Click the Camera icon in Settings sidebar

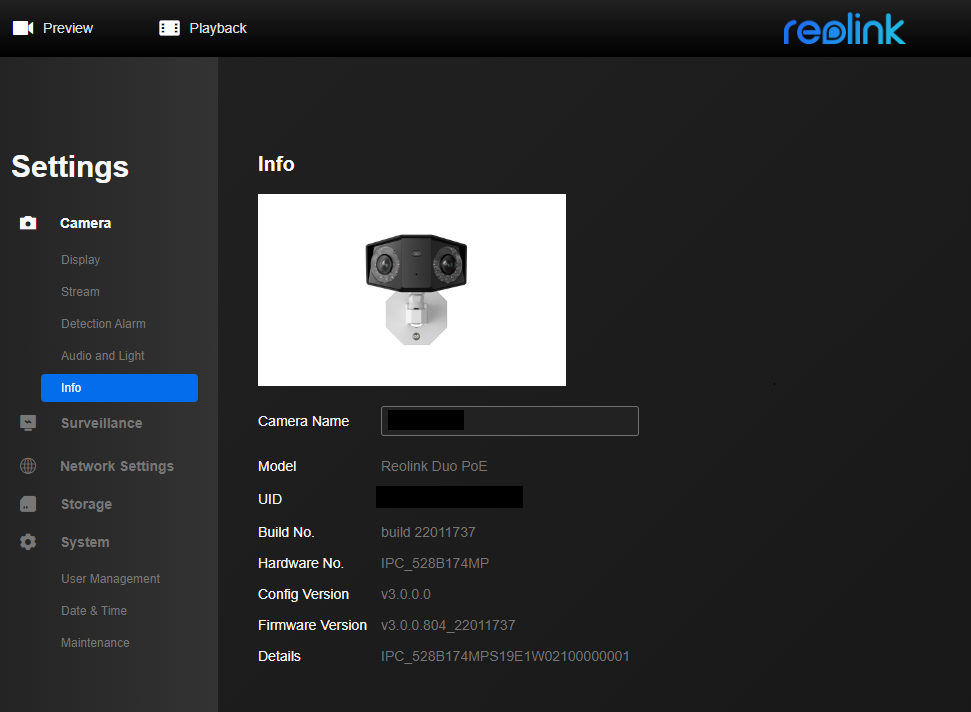click(27, 222)
